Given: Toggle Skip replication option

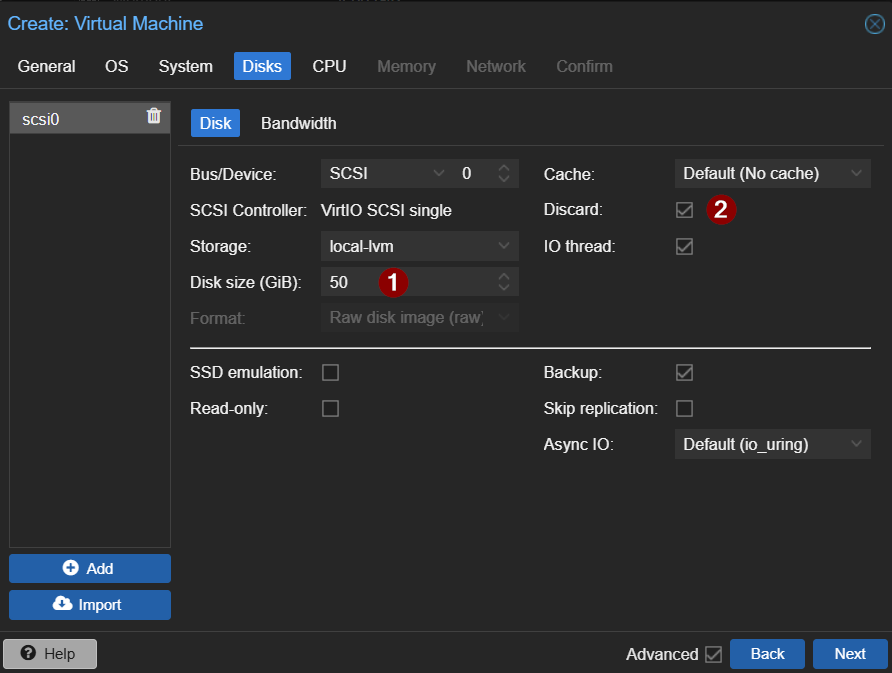Looking at the screenshot, I should pos(684,408).
